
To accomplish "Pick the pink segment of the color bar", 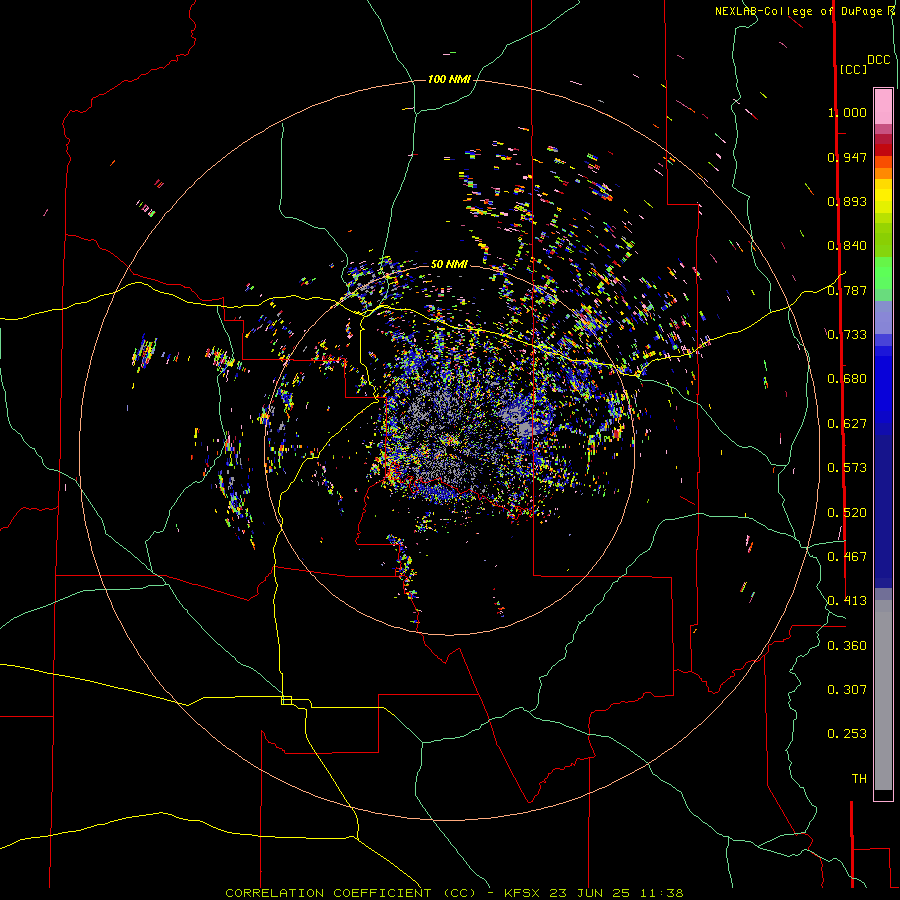I will click(x=883, y=107).
